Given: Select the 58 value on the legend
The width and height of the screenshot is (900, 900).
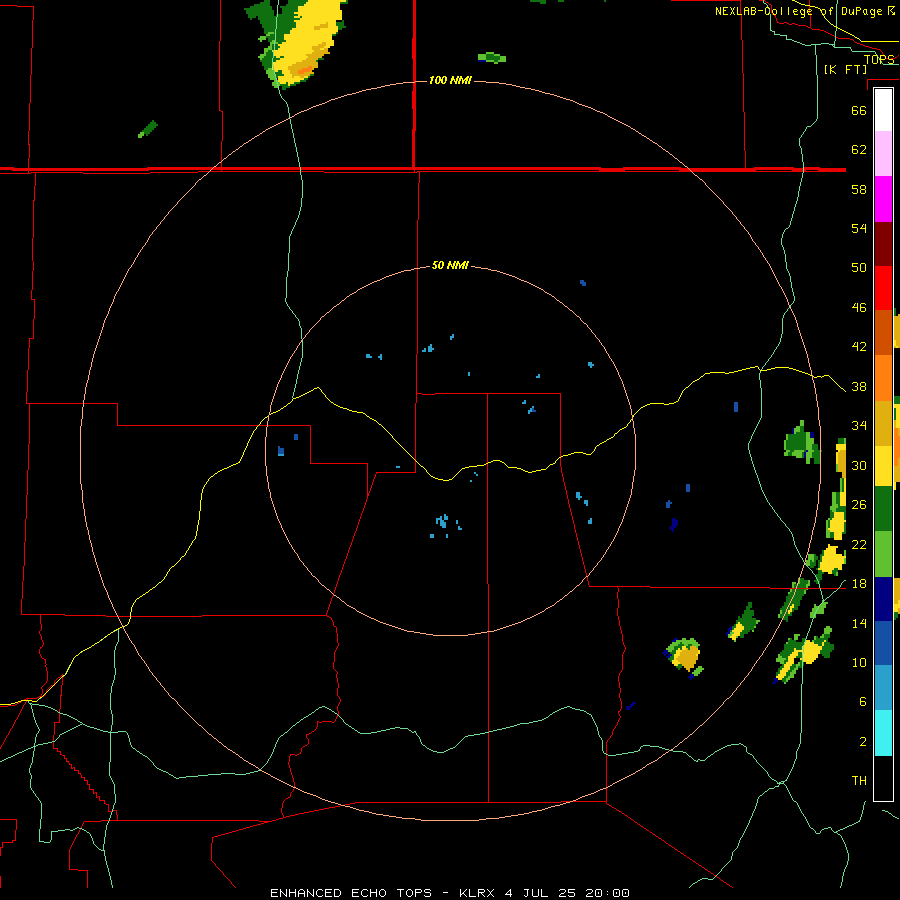Looking at the screenshot, I should (859, 189).
